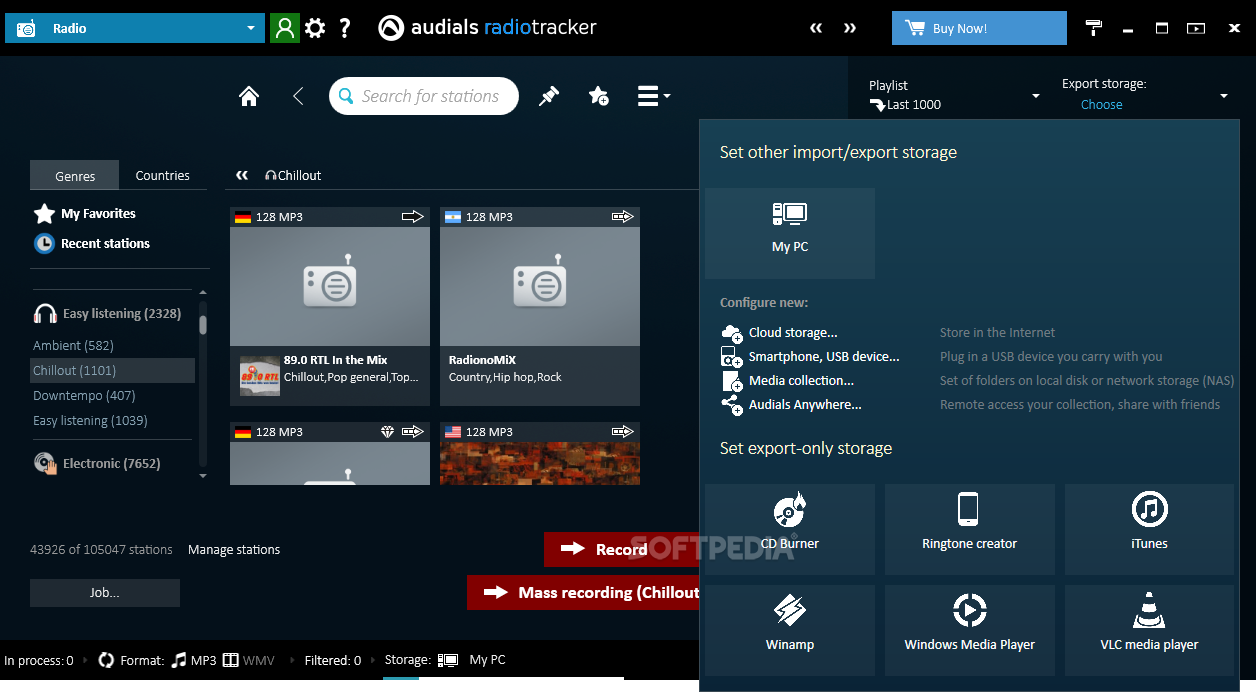Open Manage stations link
The height and width of the screenshot is (692, 1256).
234,549
